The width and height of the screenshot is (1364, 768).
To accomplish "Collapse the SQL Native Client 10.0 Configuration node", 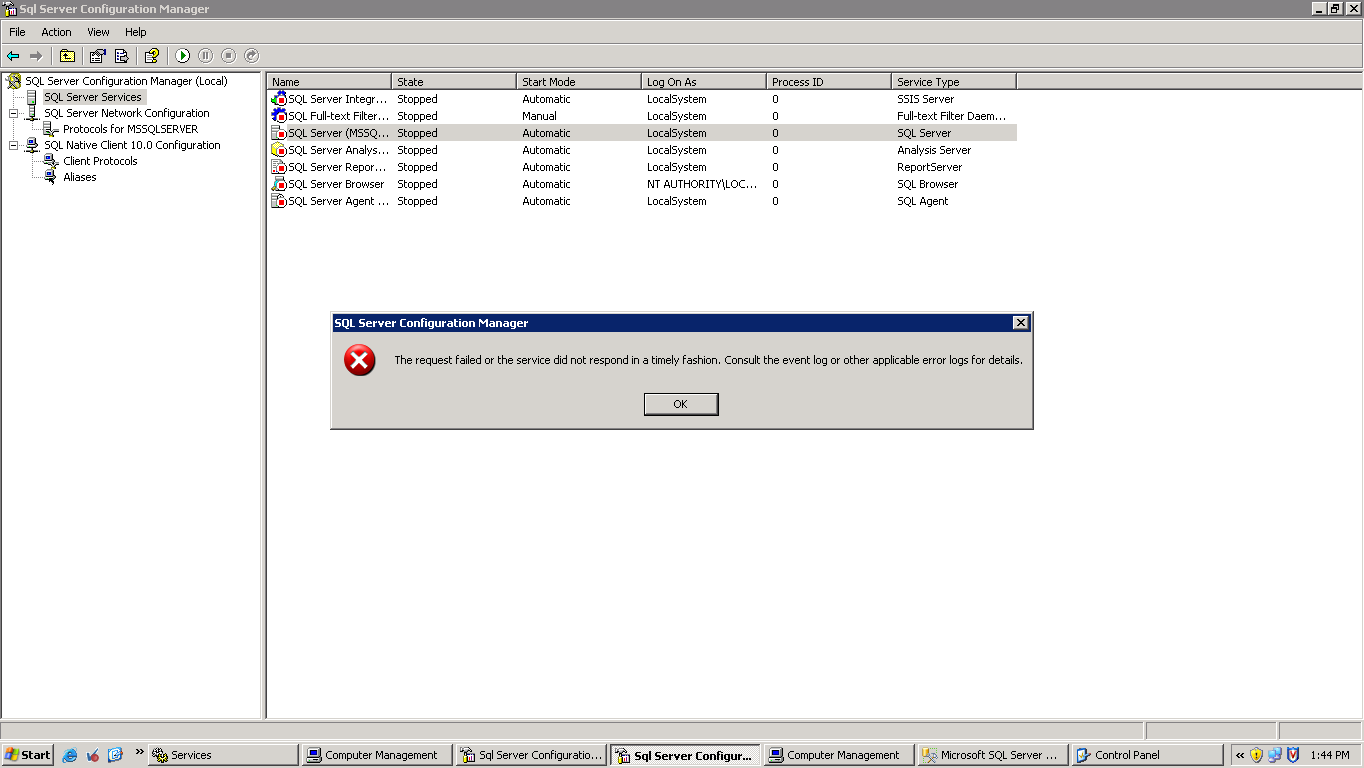I will click(14, 145).
